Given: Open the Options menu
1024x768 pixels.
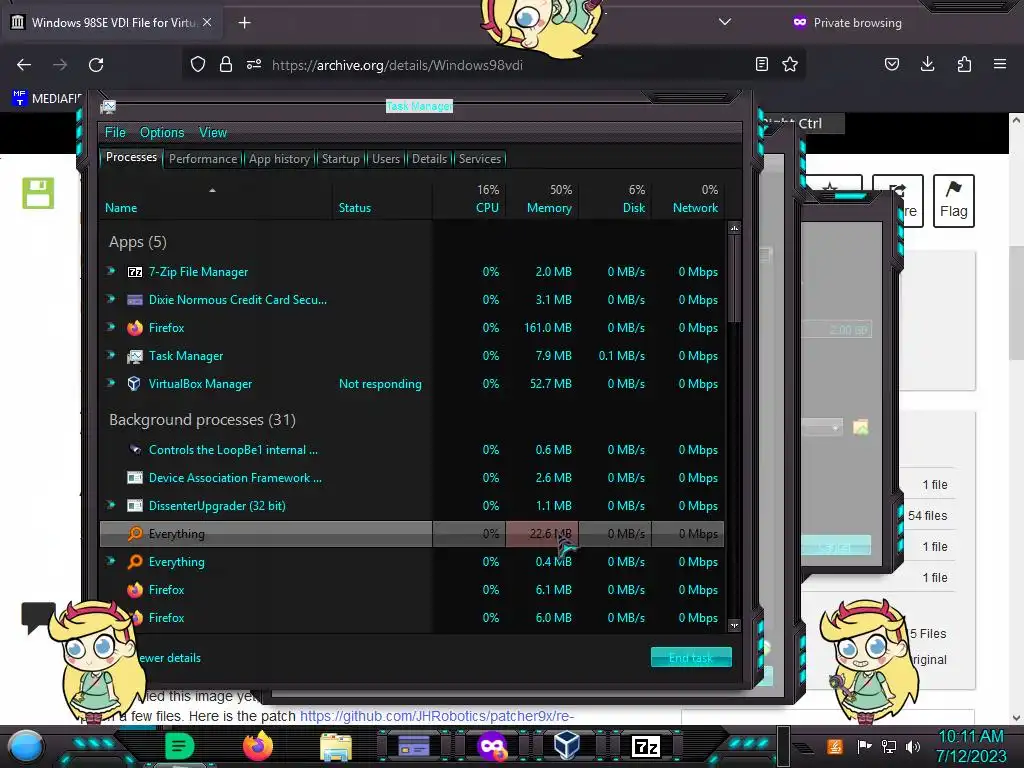Looking at the screenshot, I should click(162, 133).
